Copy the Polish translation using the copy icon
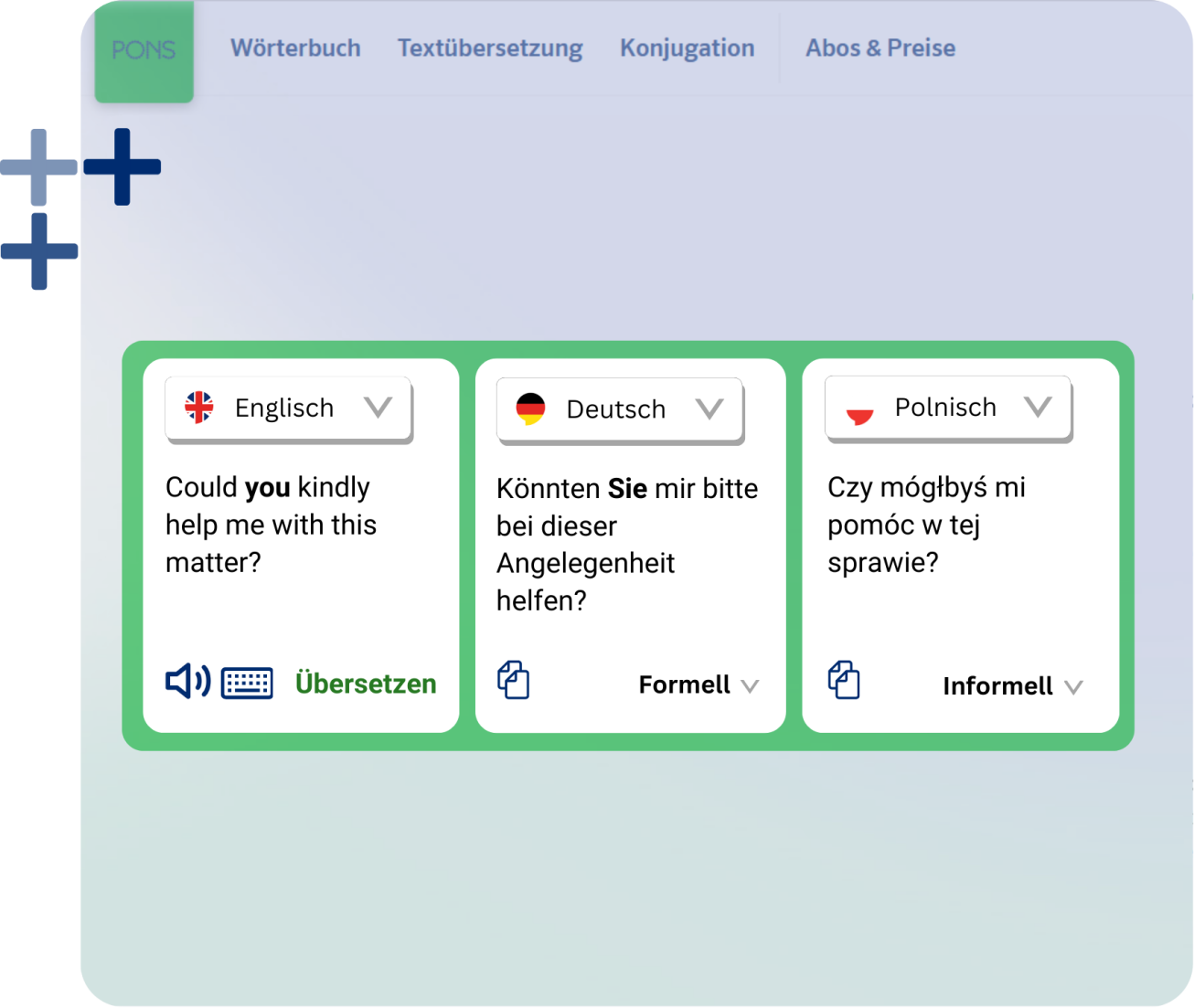The height and width of the screenshot is (1008, 1194). 844,680
